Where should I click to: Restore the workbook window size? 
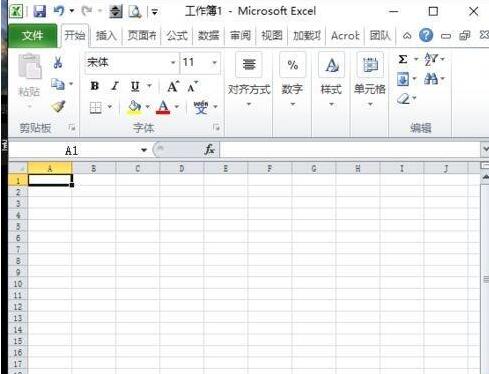coord(464,35)
